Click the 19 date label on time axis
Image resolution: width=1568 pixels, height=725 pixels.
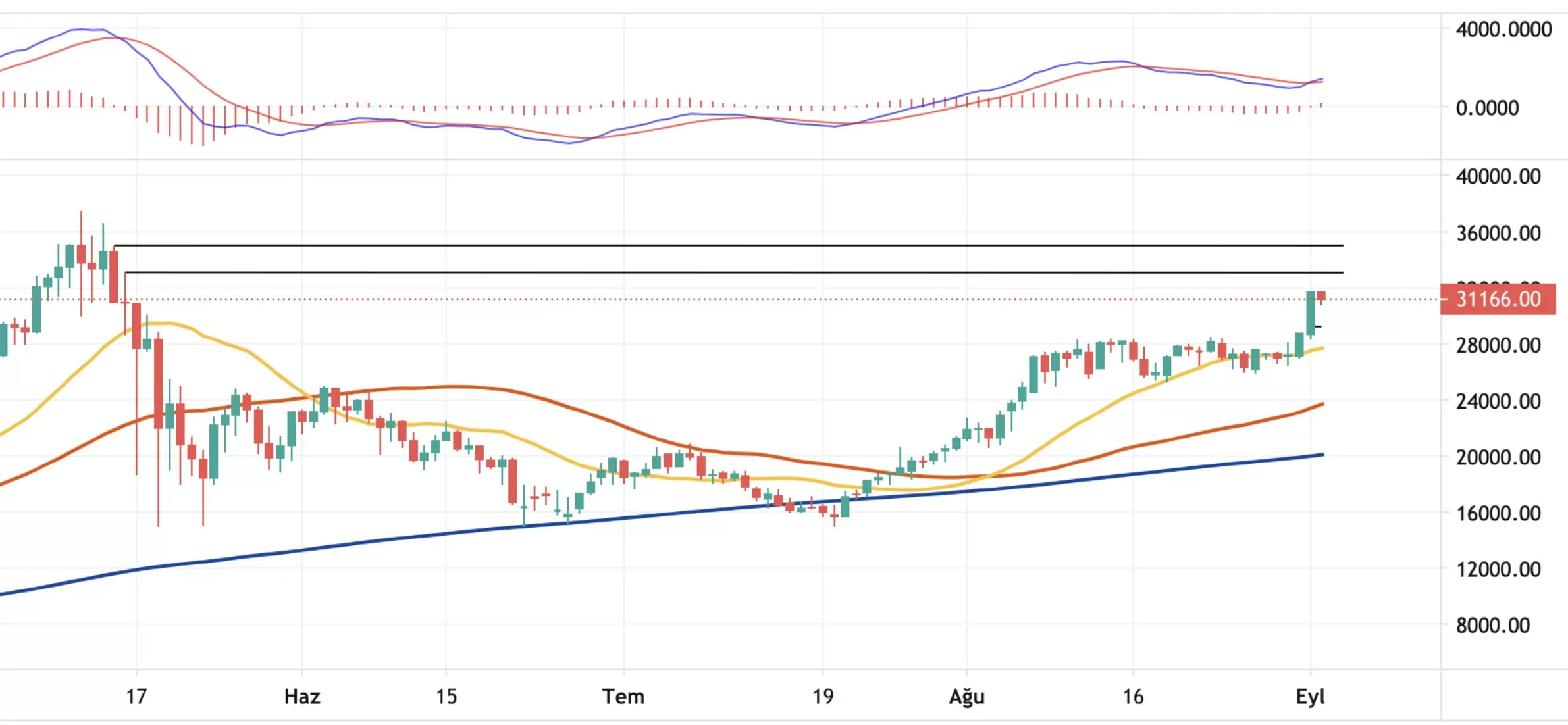coord(822,696)
